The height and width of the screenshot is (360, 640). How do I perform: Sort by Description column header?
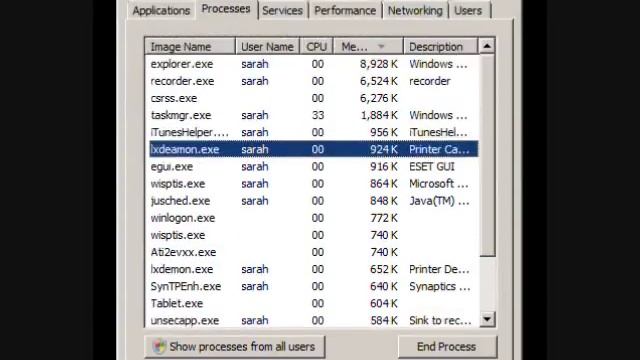coord(440,47)
